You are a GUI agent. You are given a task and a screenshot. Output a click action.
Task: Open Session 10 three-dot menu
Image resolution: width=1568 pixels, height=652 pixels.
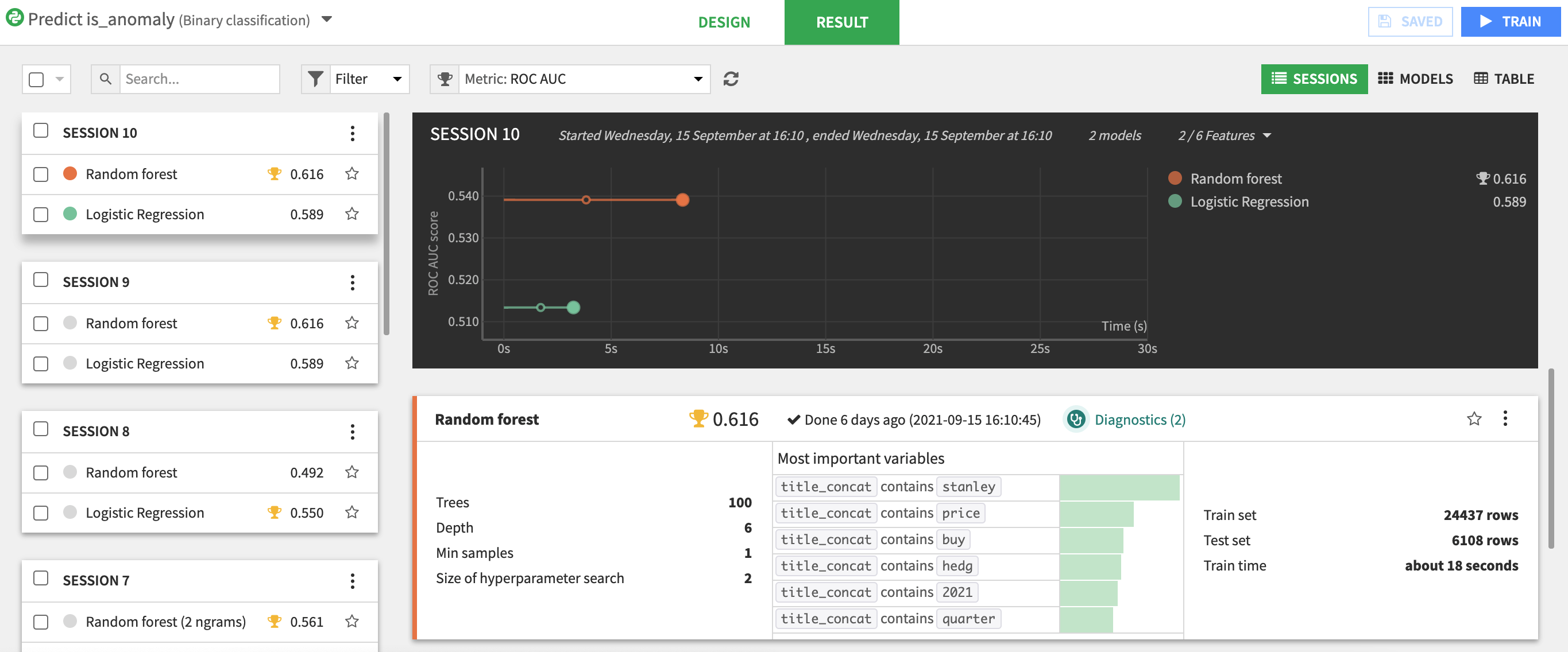coord(353,133)
